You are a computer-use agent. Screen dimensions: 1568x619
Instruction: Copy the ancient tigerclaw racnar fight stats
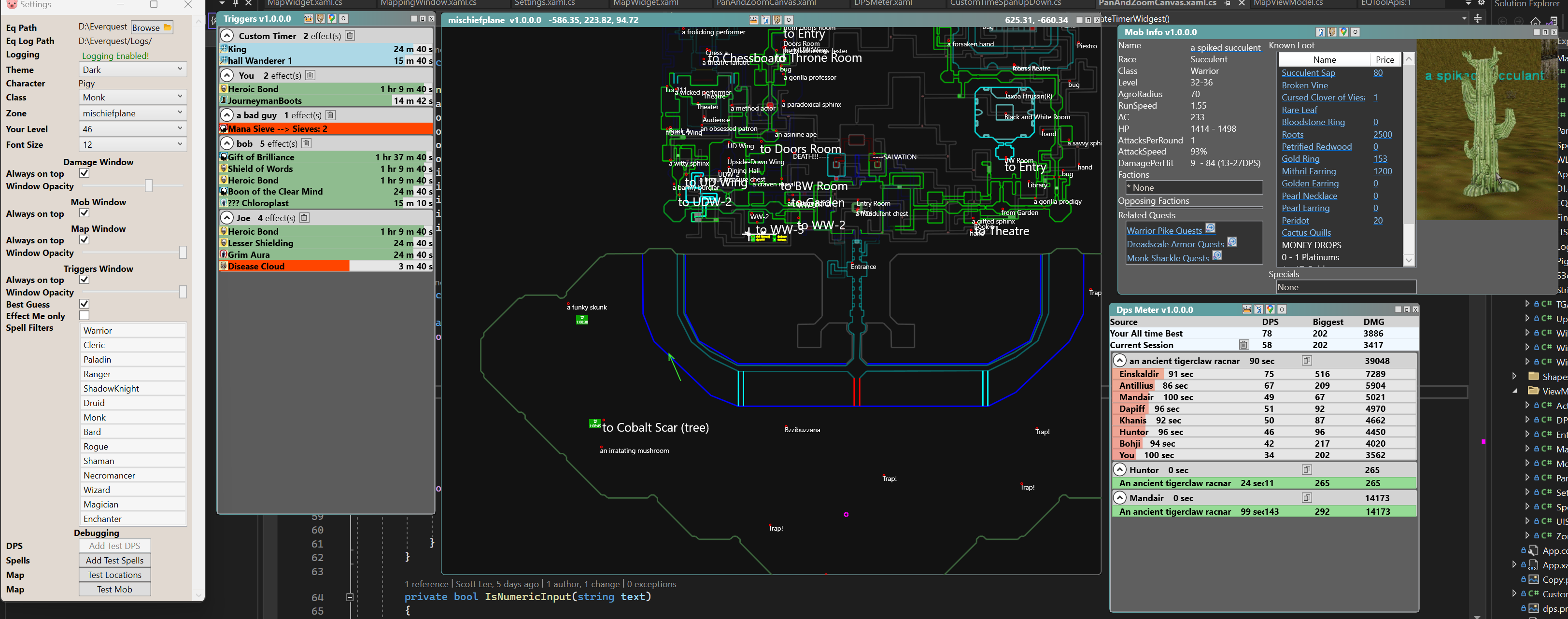coord(1306,361)
